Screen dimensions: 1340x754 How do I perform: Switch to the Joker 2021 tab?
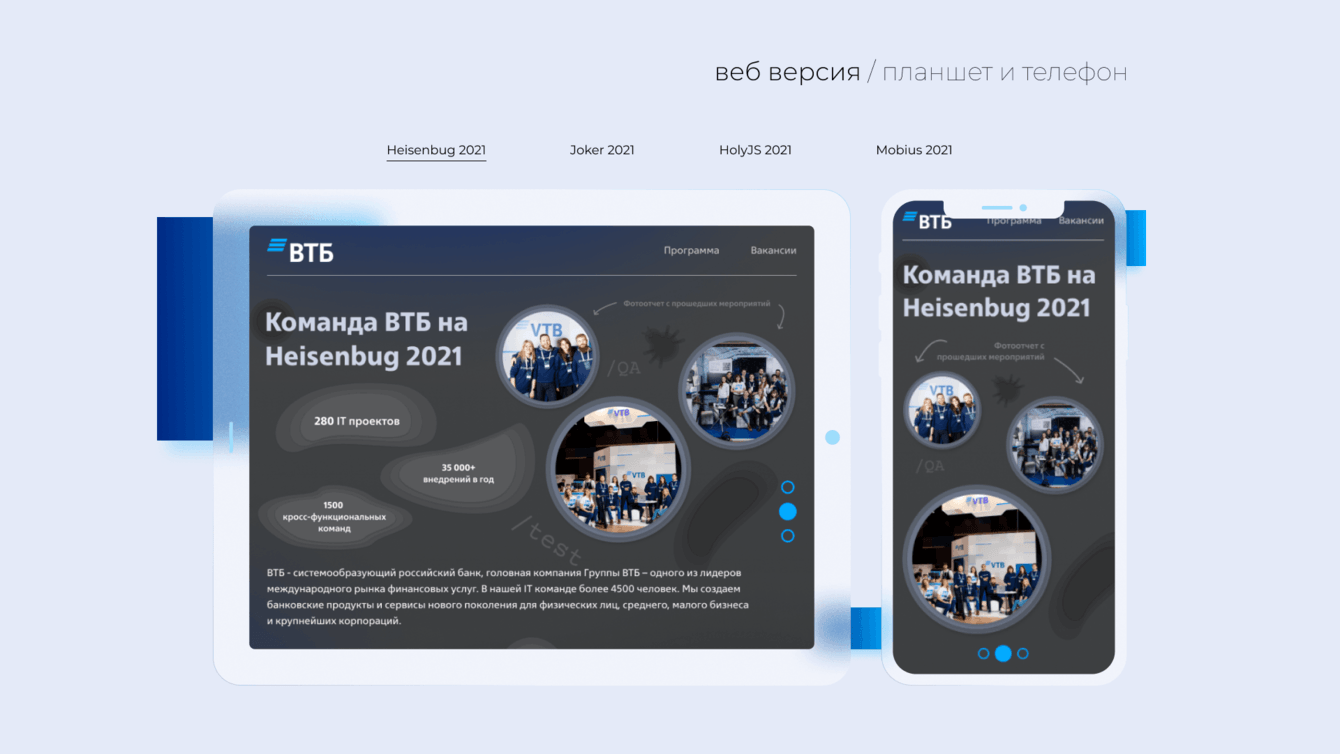pos(602,150)
